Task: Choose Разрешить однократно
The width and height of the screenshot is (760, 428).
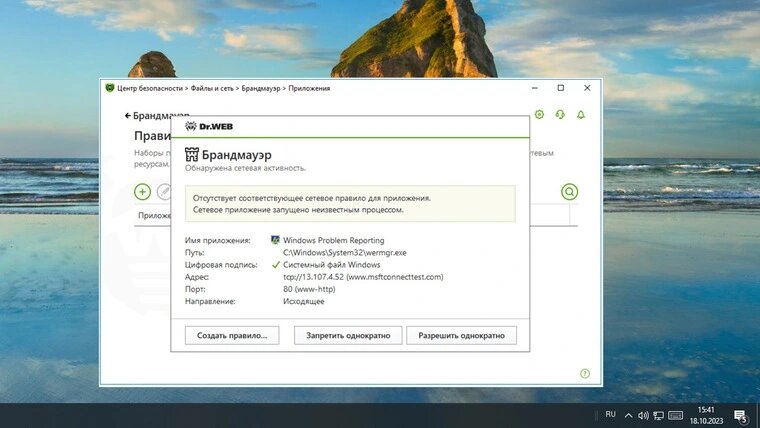Action: pyautogui.click(x=461, y=335)
